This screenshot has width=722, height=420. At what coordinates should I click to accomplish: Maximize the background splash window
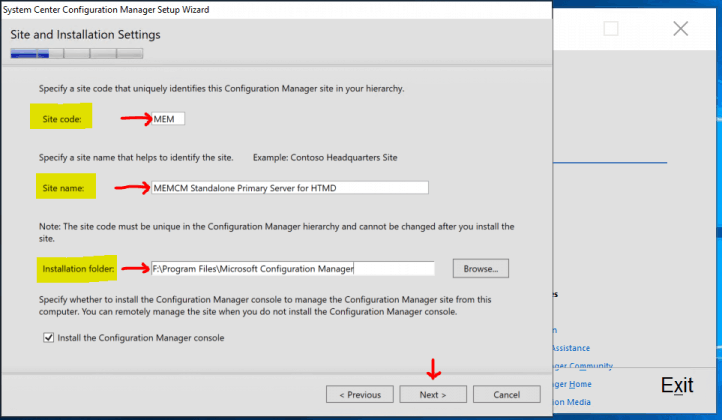click(611, 29)
